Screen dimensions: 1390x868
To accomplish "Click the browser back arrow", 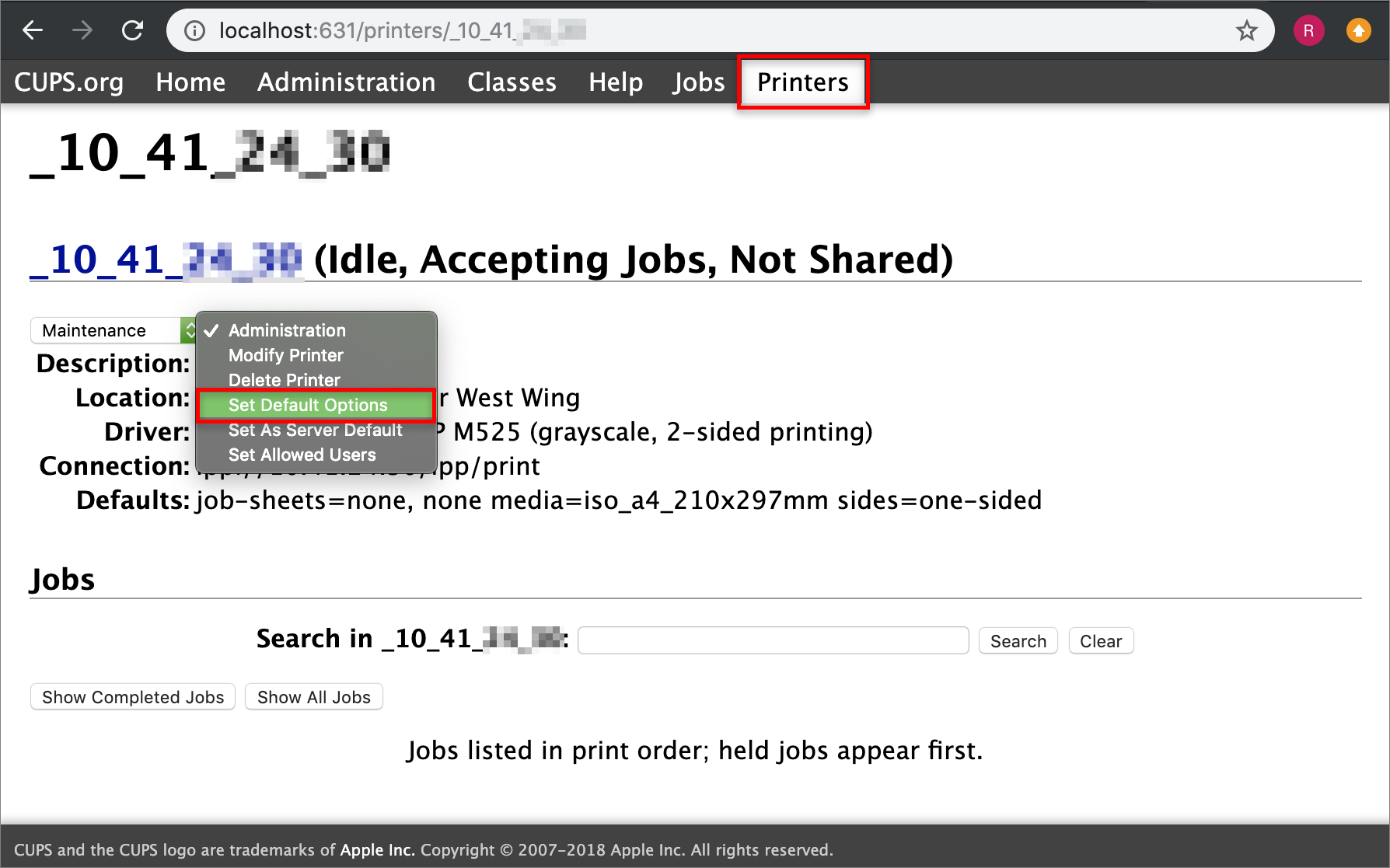I will 33,30.
